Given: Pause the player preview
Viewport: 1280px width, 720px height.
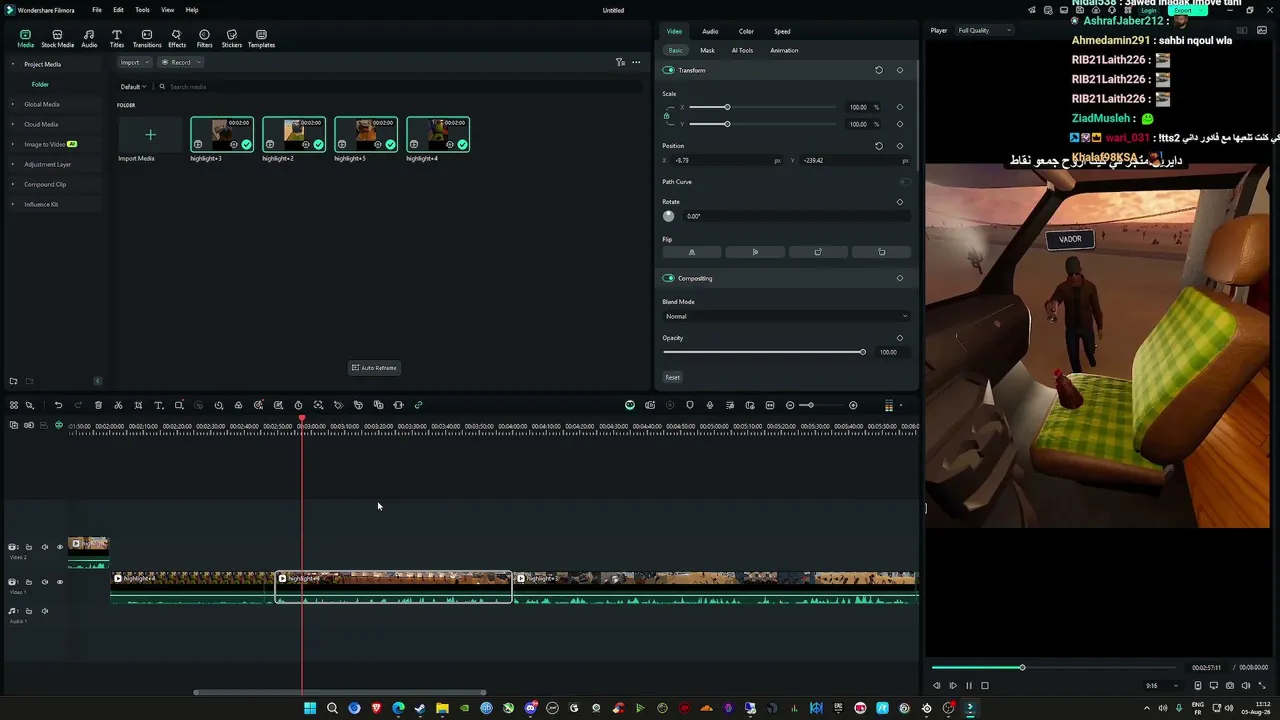Looking at the screenshot, I should pyautogui.click(x=968, y=686).
